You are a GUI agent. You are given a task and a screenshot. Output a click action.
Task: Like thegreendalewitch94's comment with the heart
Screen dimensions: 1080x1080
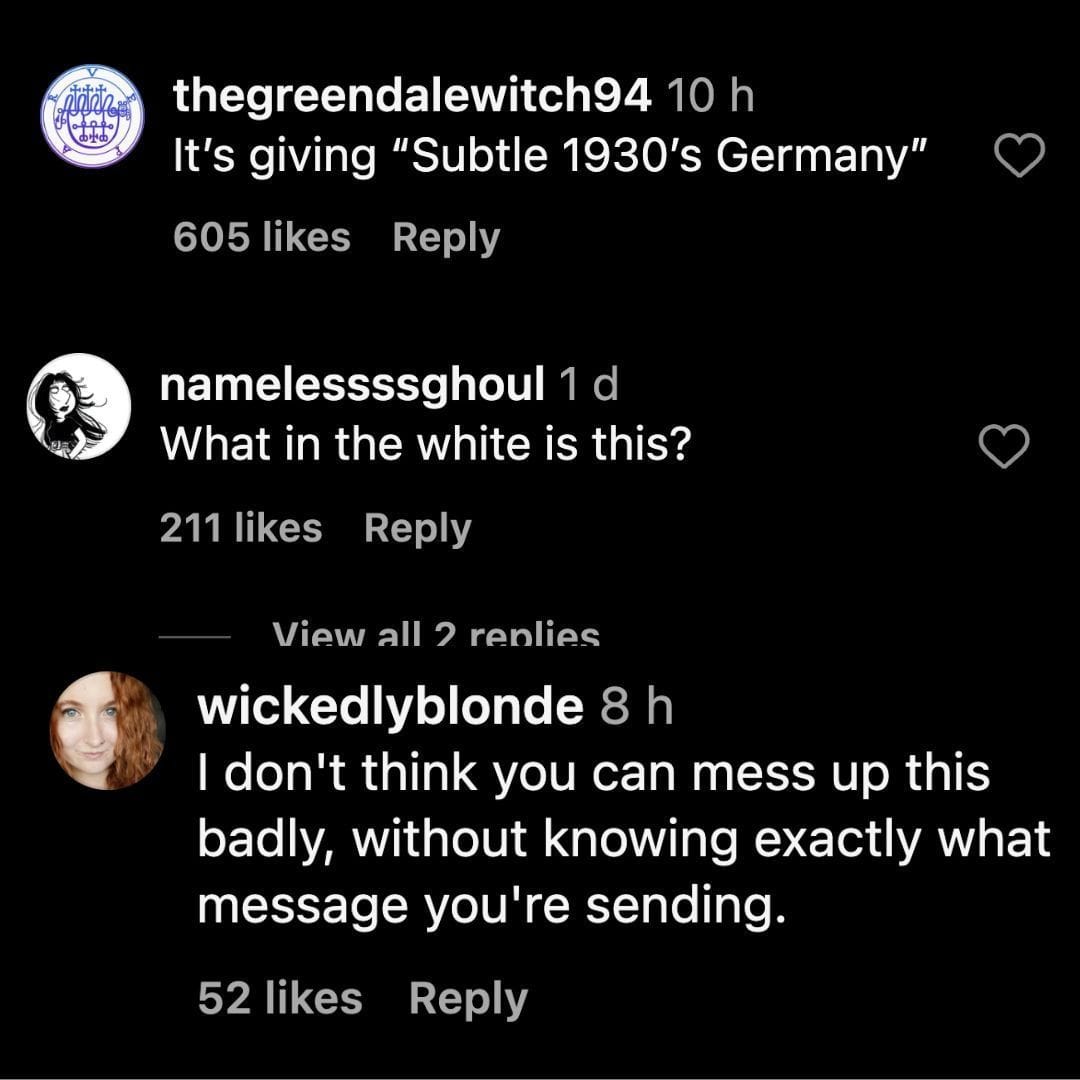coord(1021,157)
